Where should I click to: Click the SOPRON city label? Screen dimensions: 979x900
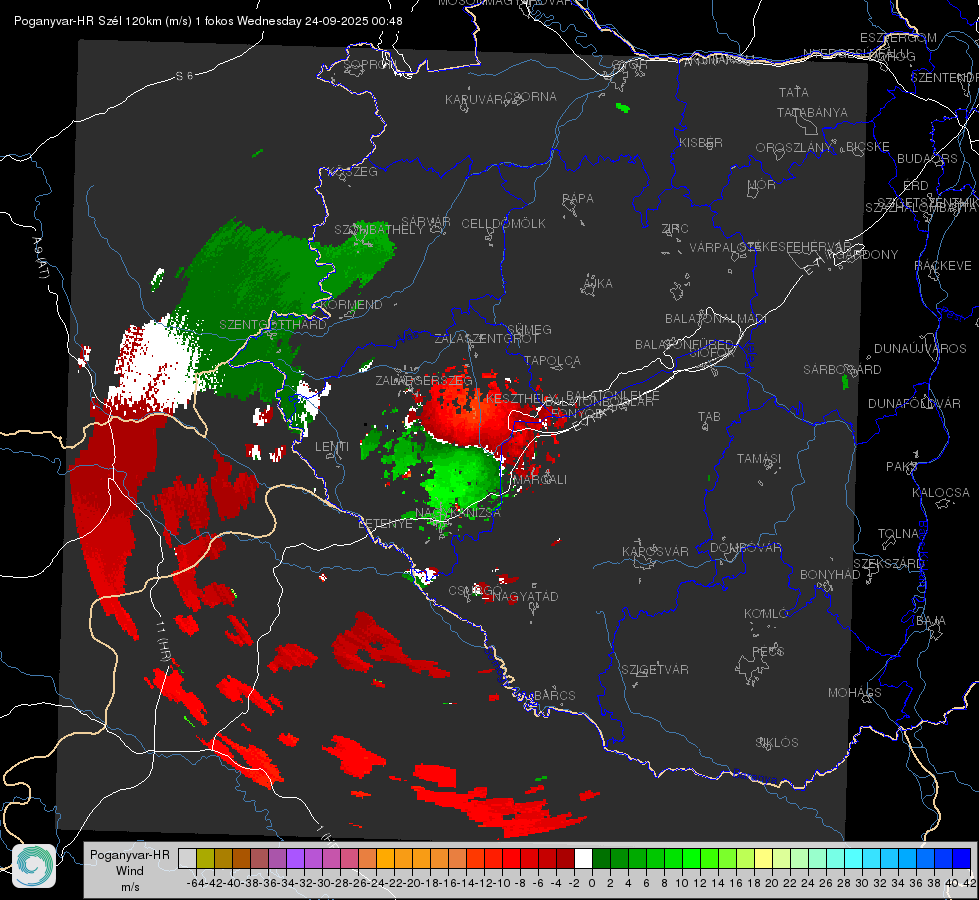click(x=369, y=64)
